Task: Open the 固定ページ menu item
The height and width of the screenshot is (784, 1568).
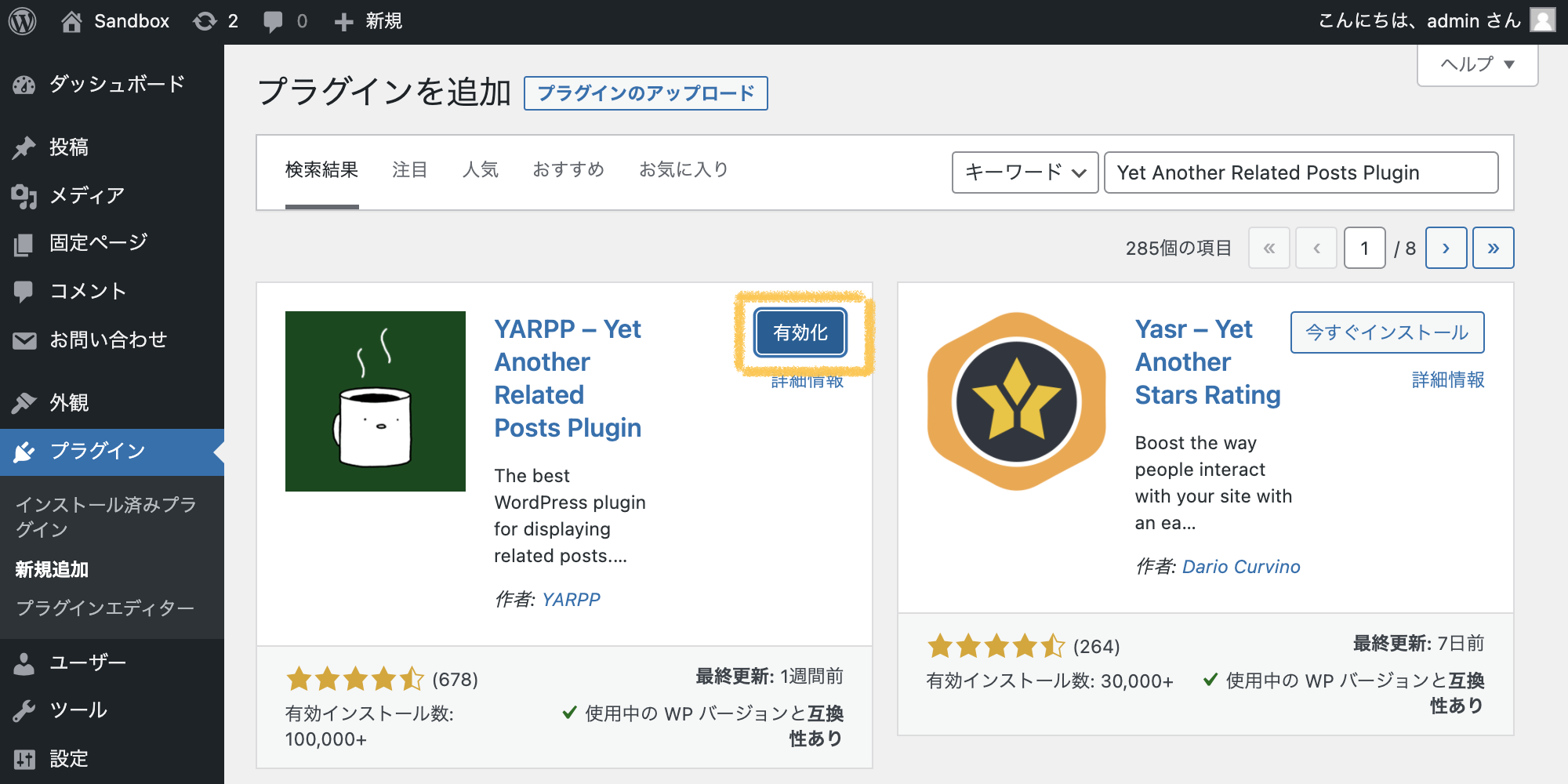Action: (112, 244)
